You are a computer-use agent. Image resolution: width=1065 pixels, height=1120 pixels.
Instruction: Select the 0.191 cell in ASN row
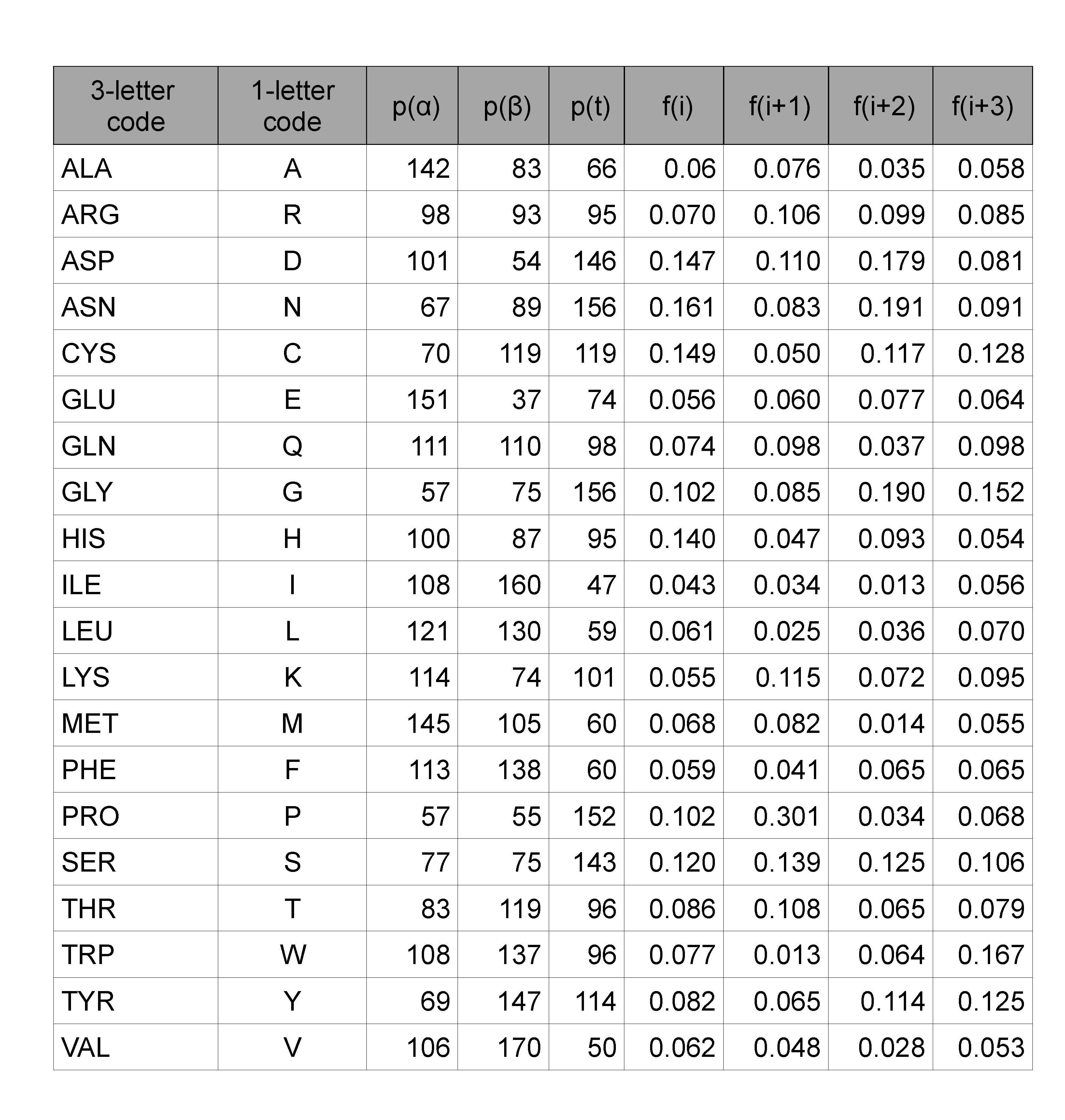(891, 308)
